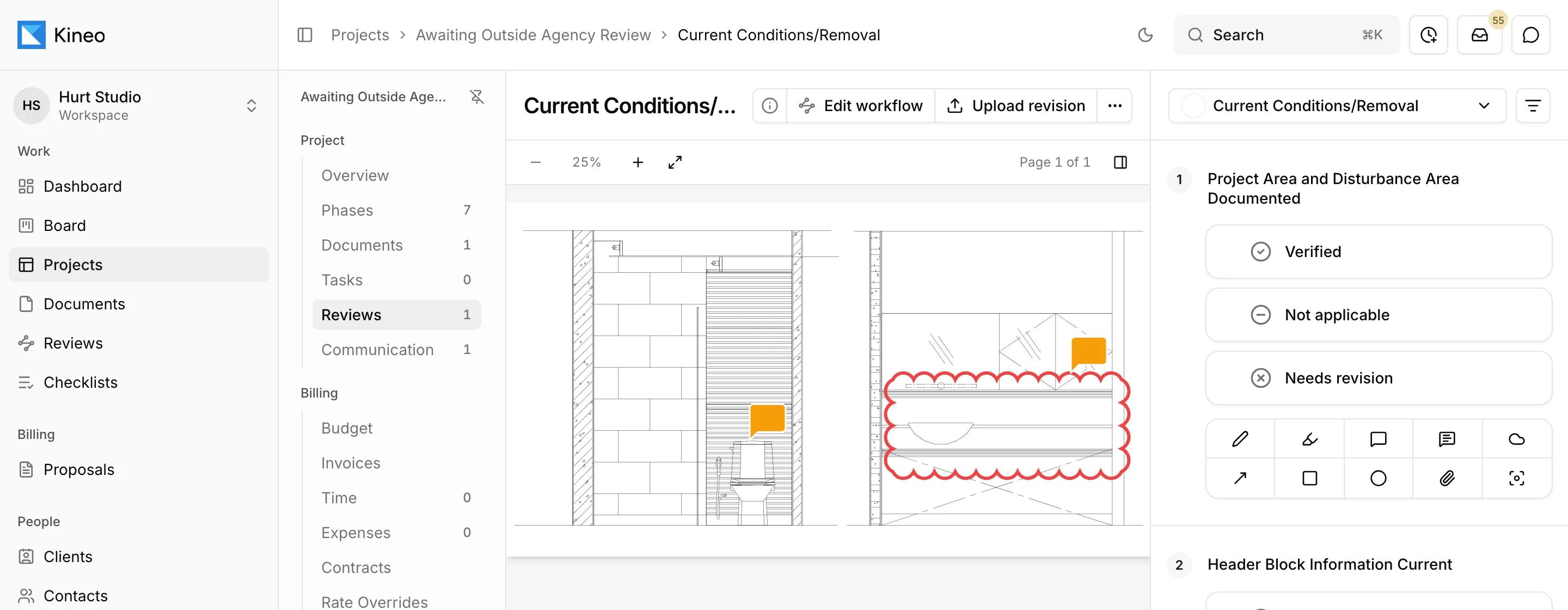
Task: Click the orange comment marker near toilet
Action: 767,420
